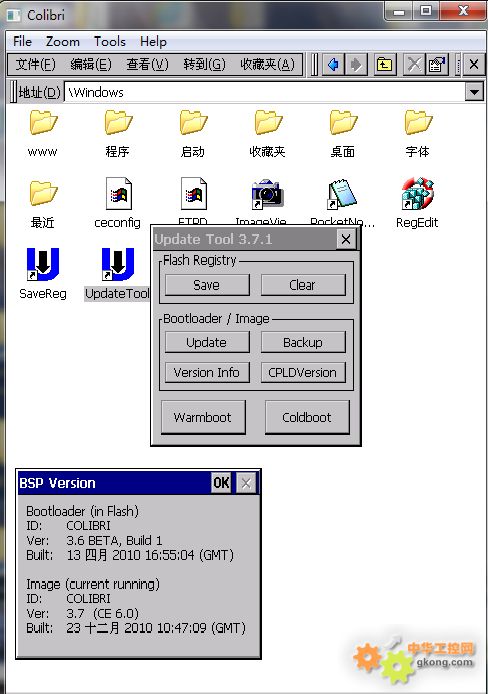Click the Update bootloader button
Viewport: 488px width, 694px height.
tap(207, 342)
